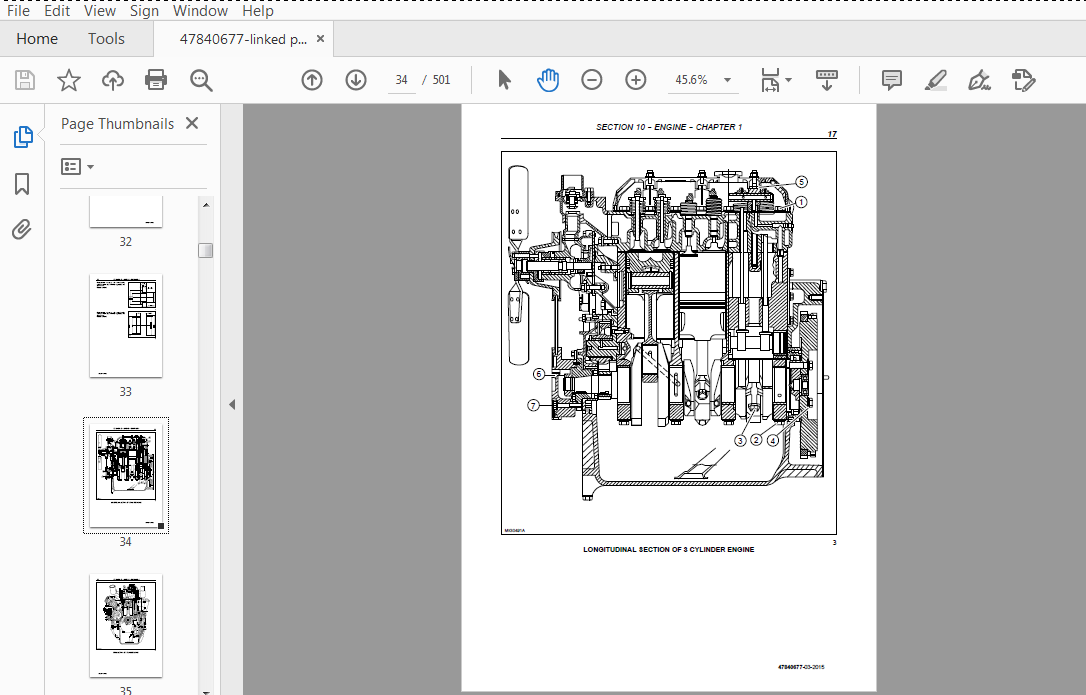
Task: Close the 47840677-linked document tab
Action: [320, 39]
